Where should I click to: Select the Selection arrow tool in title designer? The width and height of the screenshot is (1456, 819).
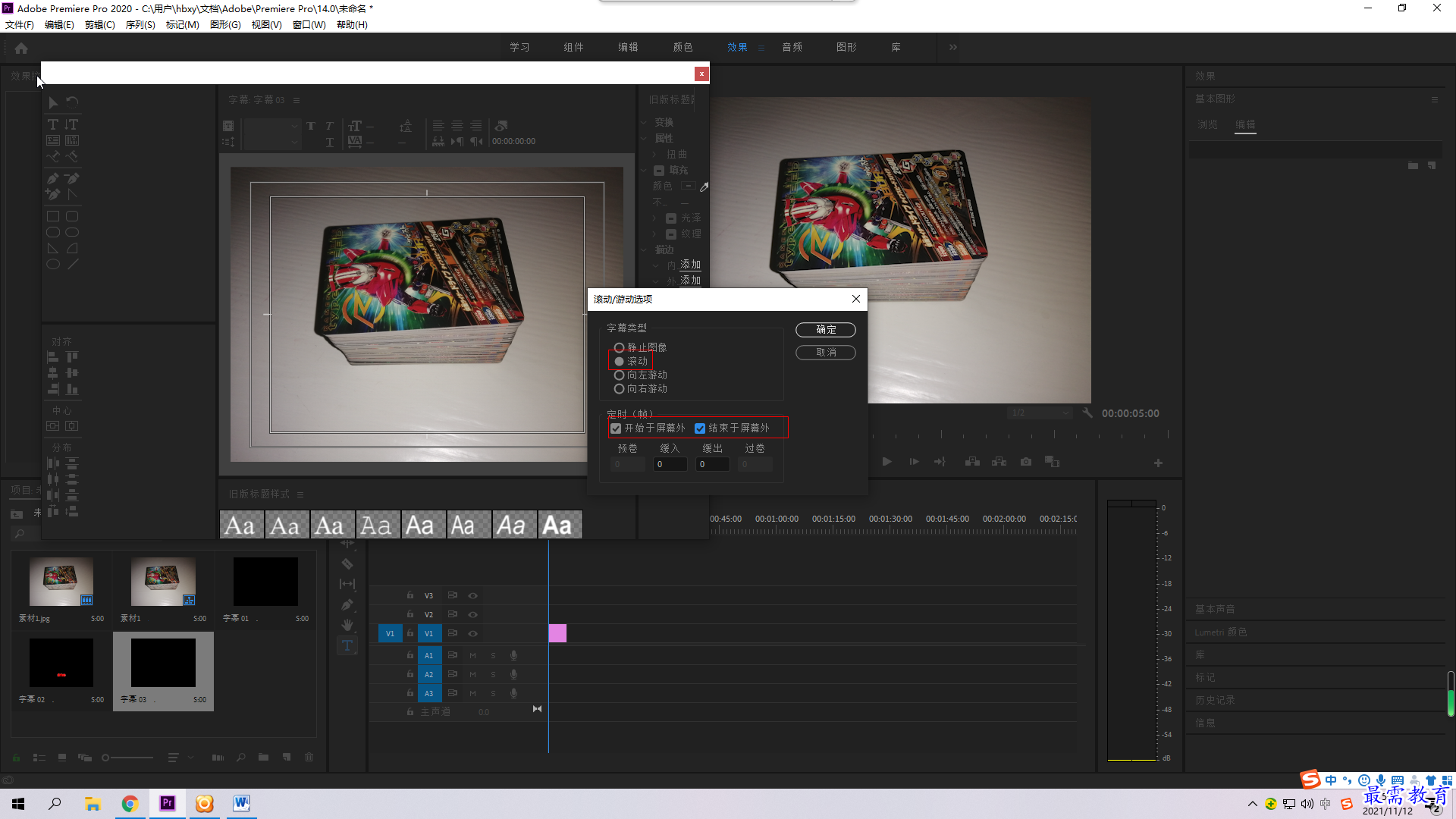pyautogui.click(x=53, y=102)
